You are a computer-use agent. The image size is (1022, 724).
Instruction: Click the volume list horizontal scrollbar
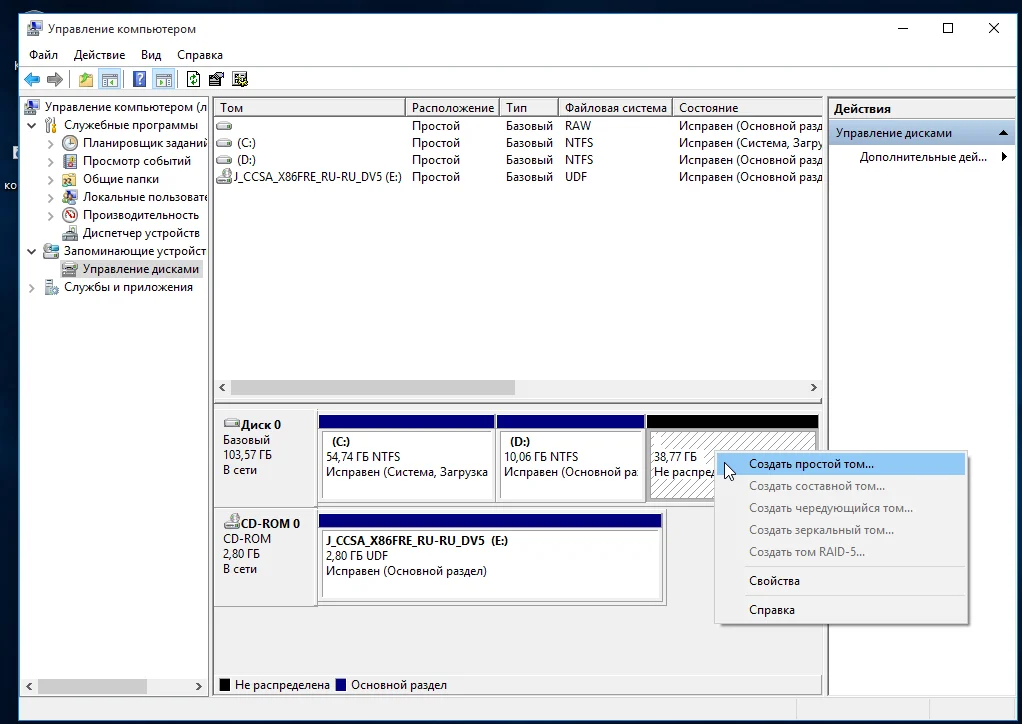tap(372, 387)
